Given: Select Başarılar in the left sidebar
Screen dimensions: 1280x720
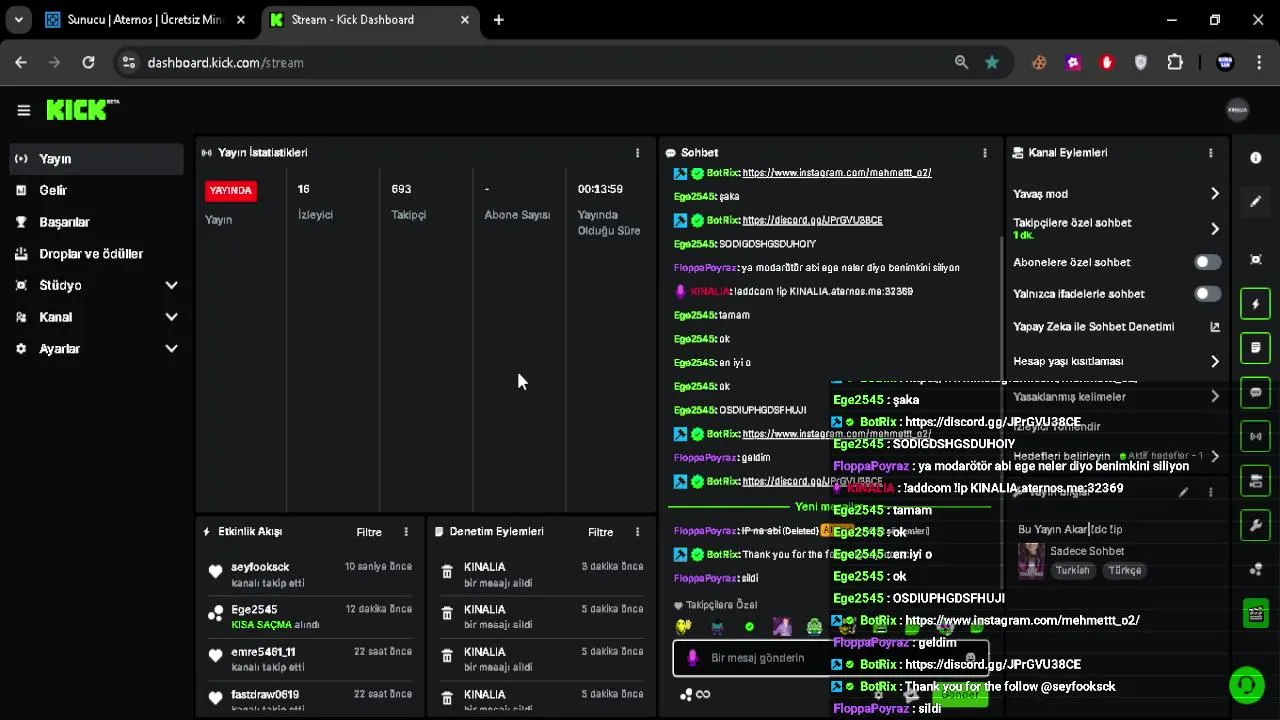Looking at the screenshot, I should [x=97, y=222].
